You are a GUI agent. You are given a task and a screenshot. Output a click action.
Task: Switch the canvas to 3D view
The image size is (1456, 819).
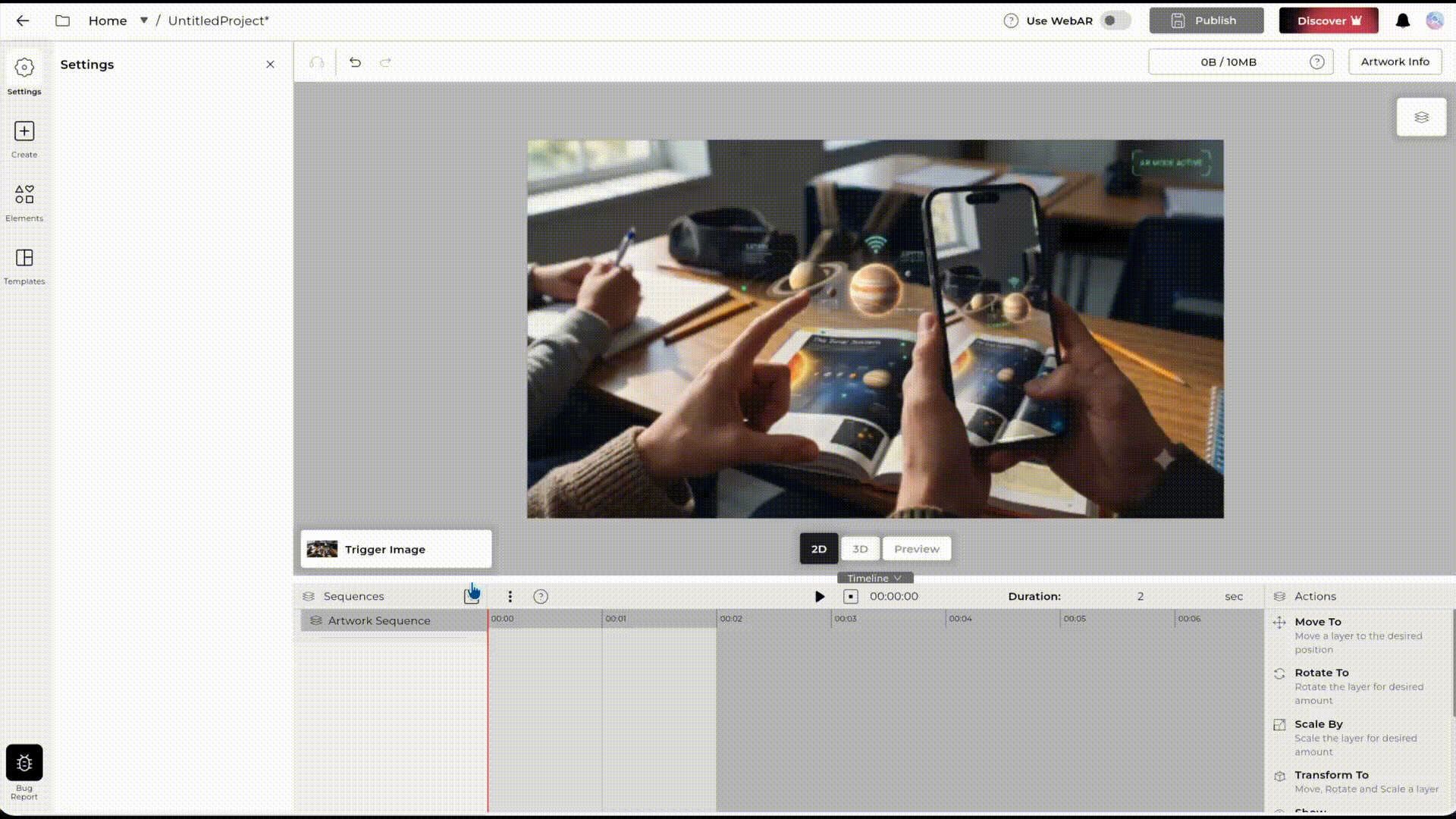click(860, 549)
